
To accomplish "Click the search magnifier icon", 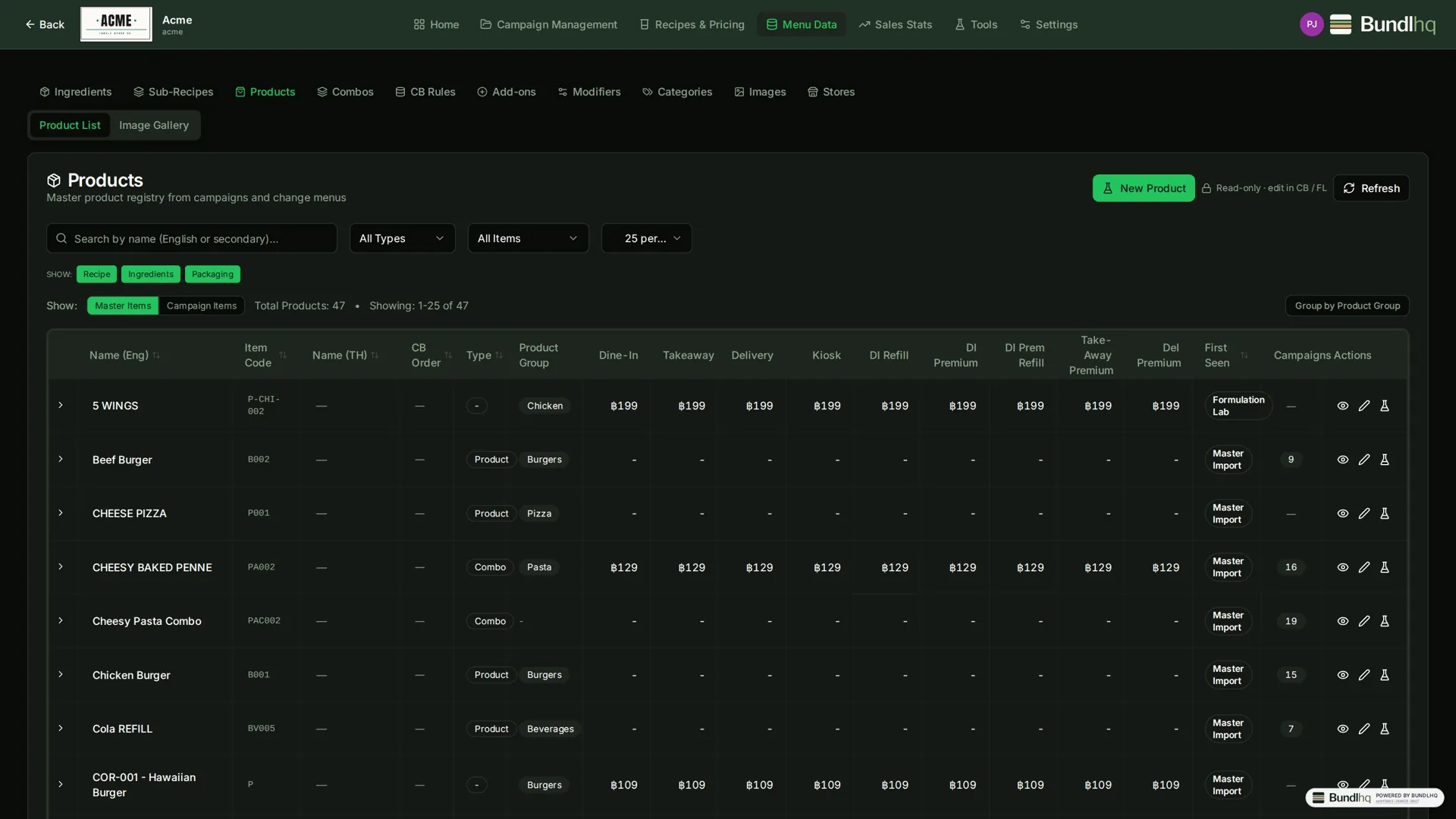I will [61, 238].
